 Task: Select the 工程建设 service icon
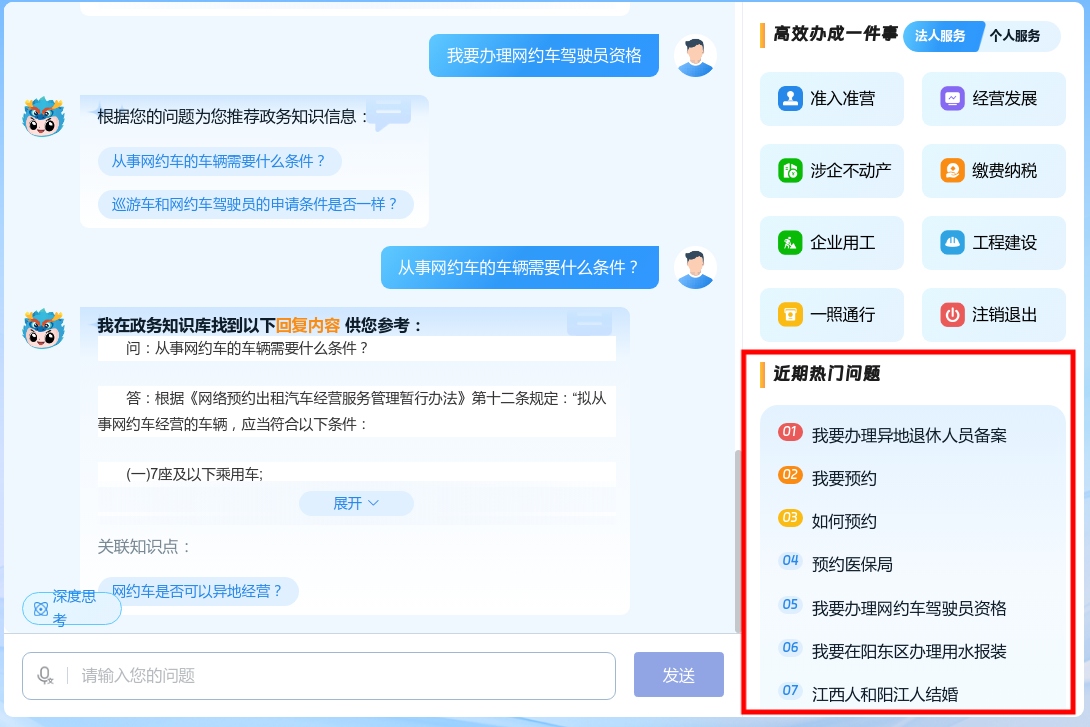coord(993,242)
